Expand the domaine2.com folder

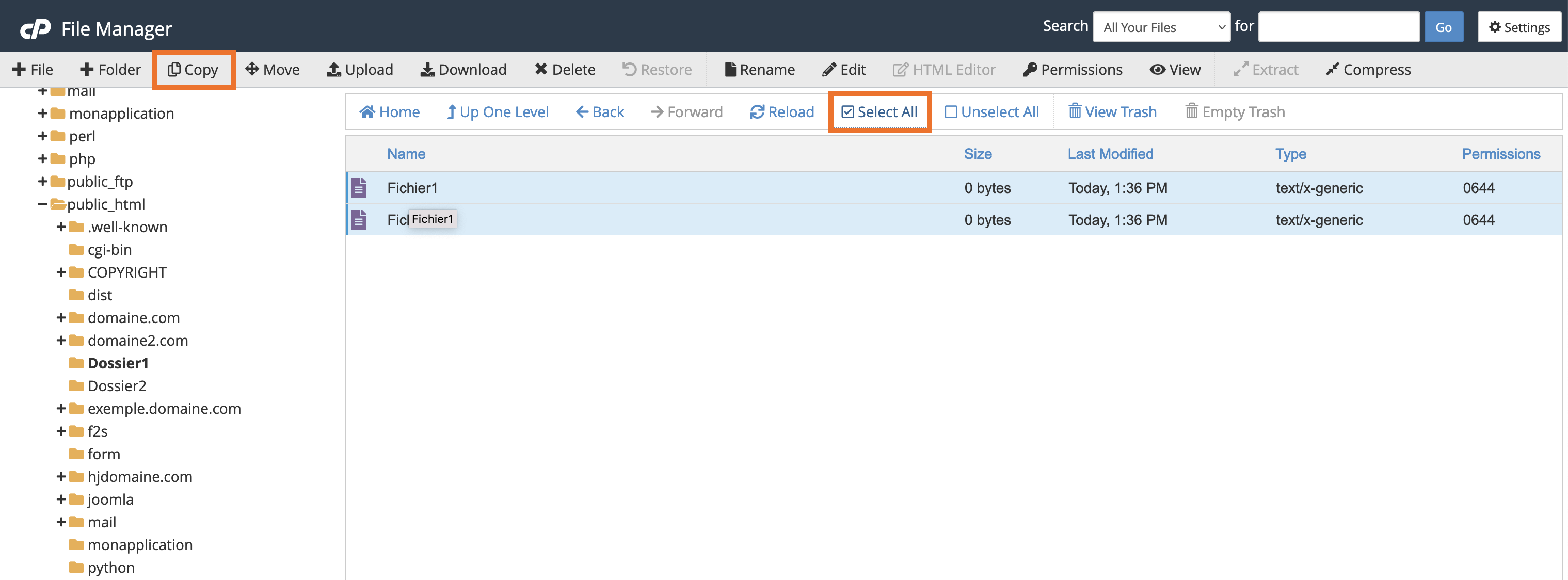(x=61, y=340)
